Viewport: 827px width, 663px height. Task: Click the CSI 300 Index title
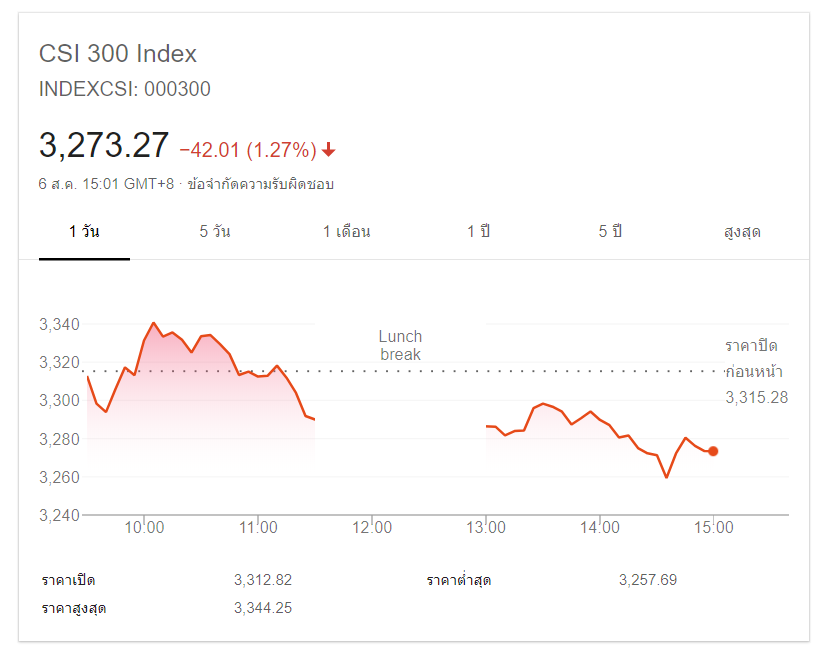click(x=118, y=54)
